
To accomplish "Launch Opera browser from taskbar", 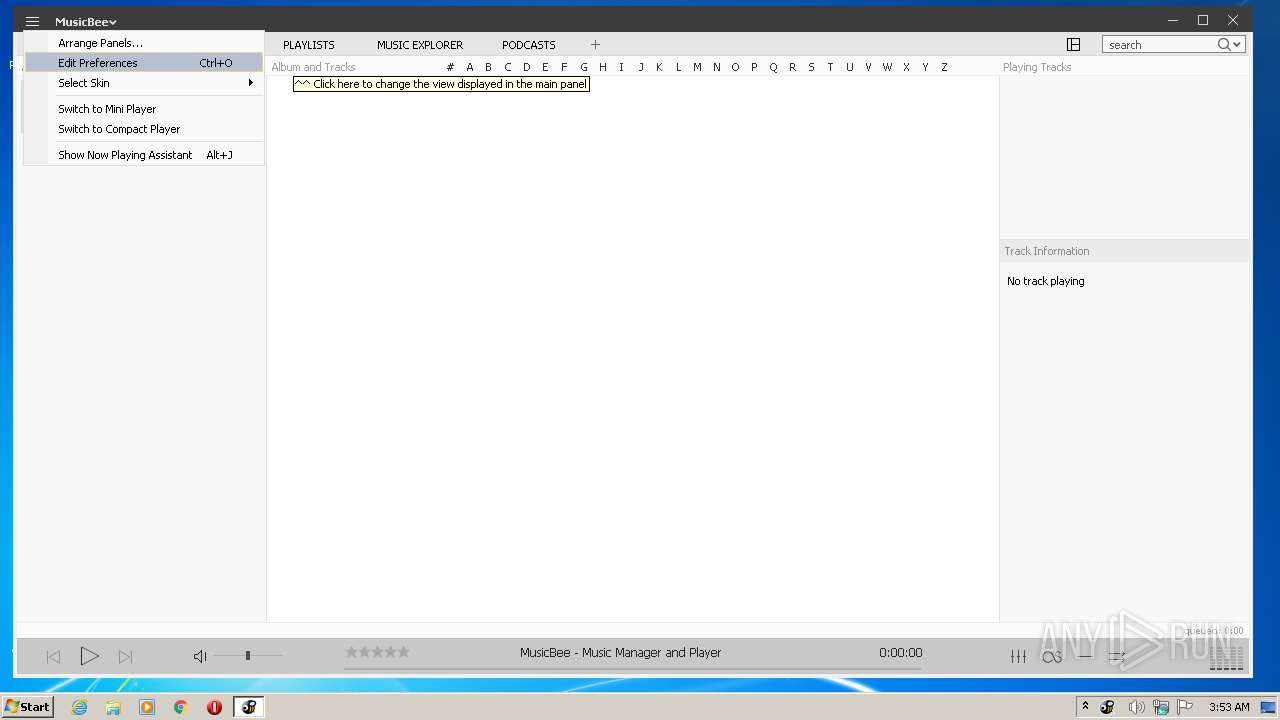I will [214, 707].
